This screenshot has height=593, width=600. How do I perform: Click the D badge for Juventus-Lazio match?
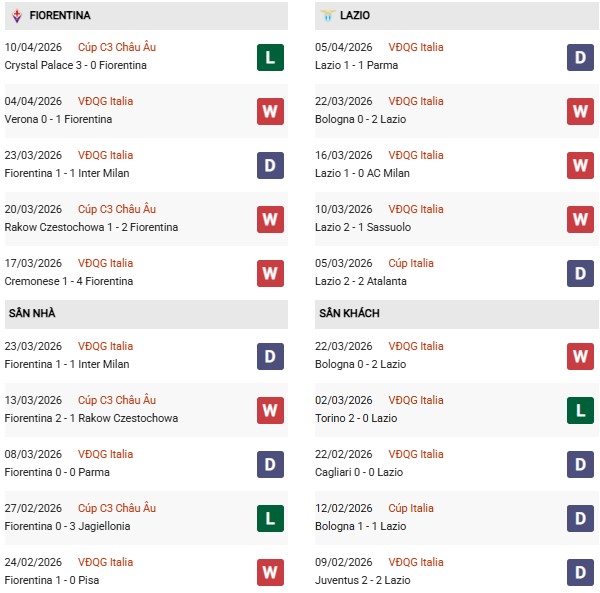click(581, 572)
